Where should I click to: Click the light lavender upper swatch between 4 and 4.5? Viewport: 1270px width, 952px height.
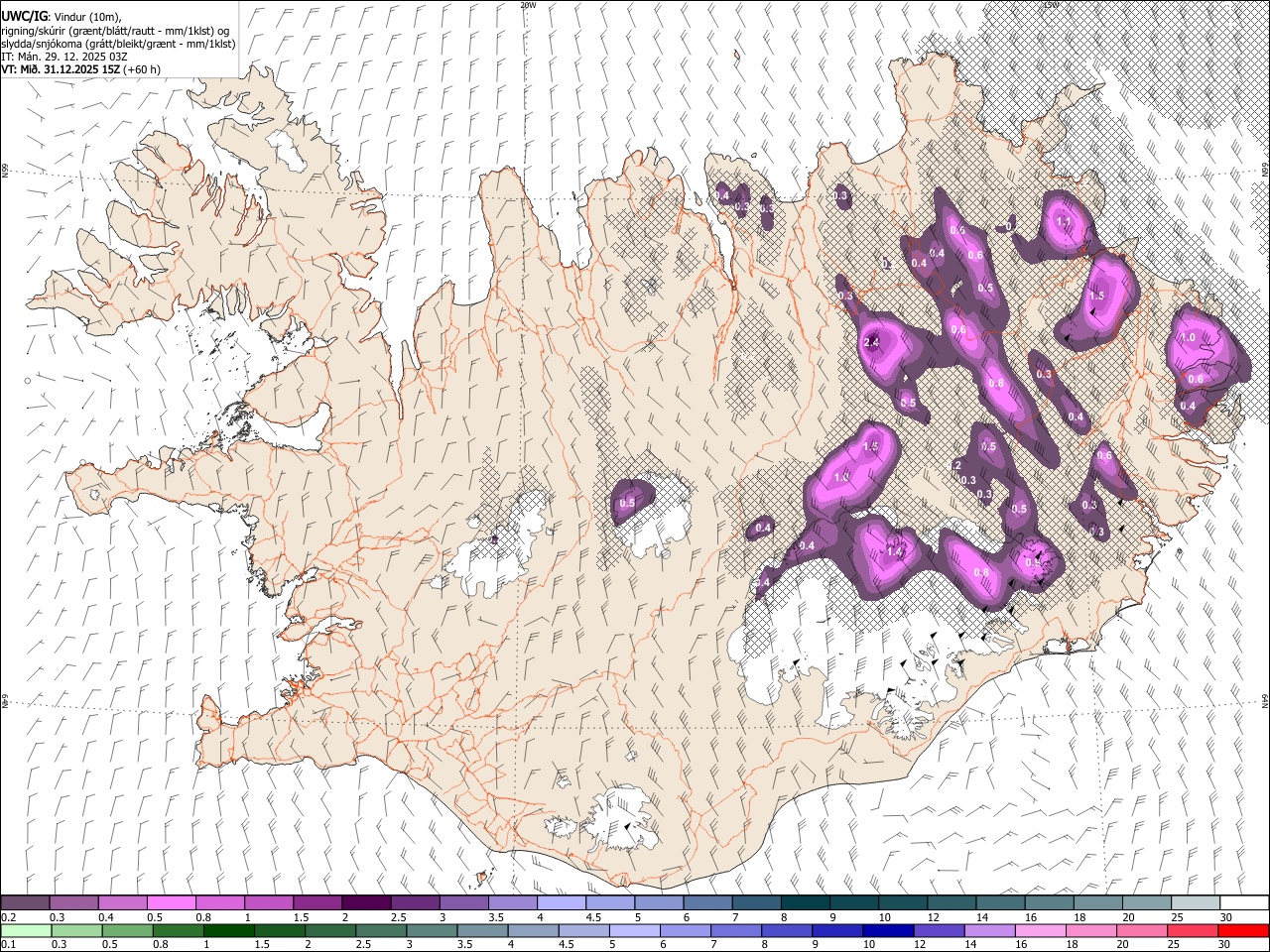click(561, 902)
